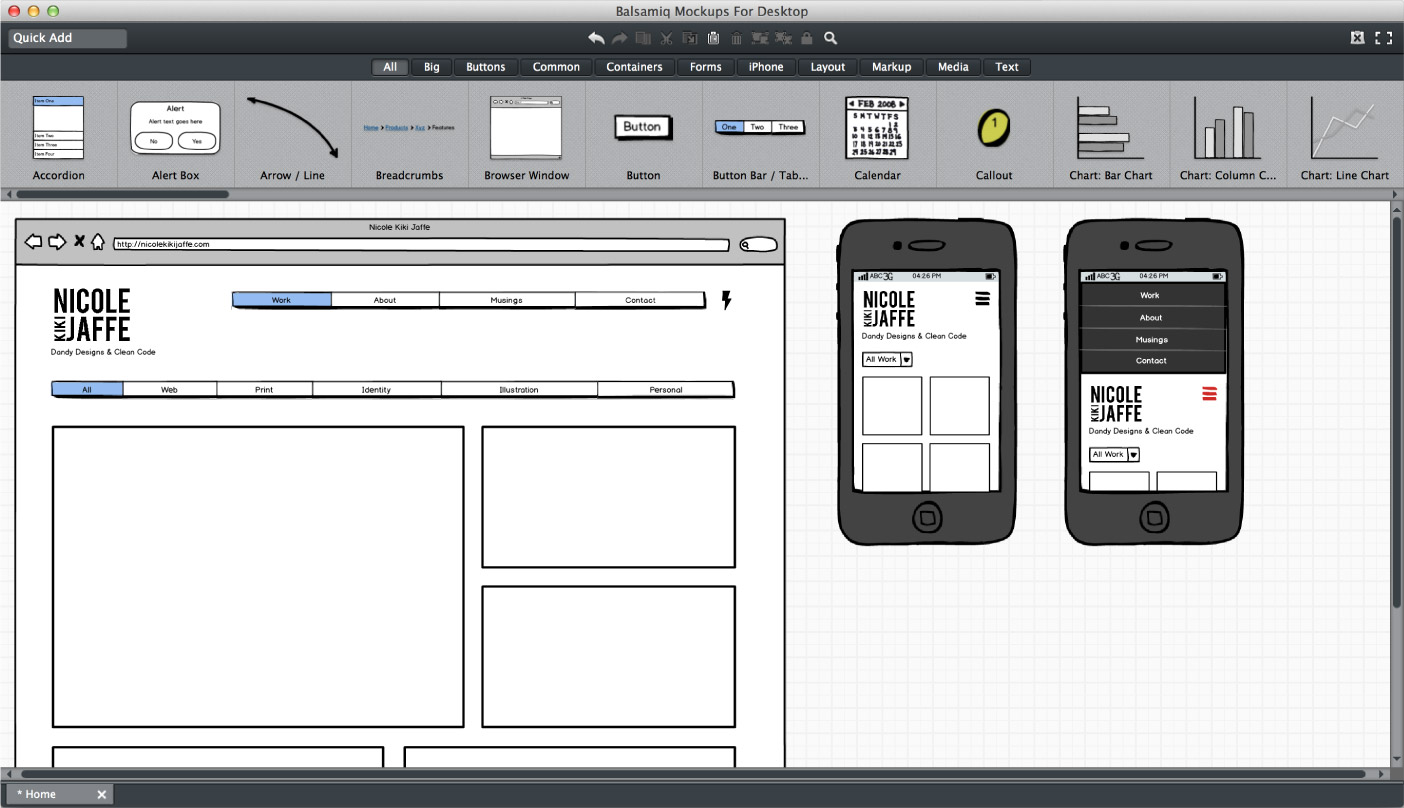The width and height of the screenshot is (1404, 808).
Task: Select the Personal filter tab
Action: pyautogui.click(x=666, y=390)
